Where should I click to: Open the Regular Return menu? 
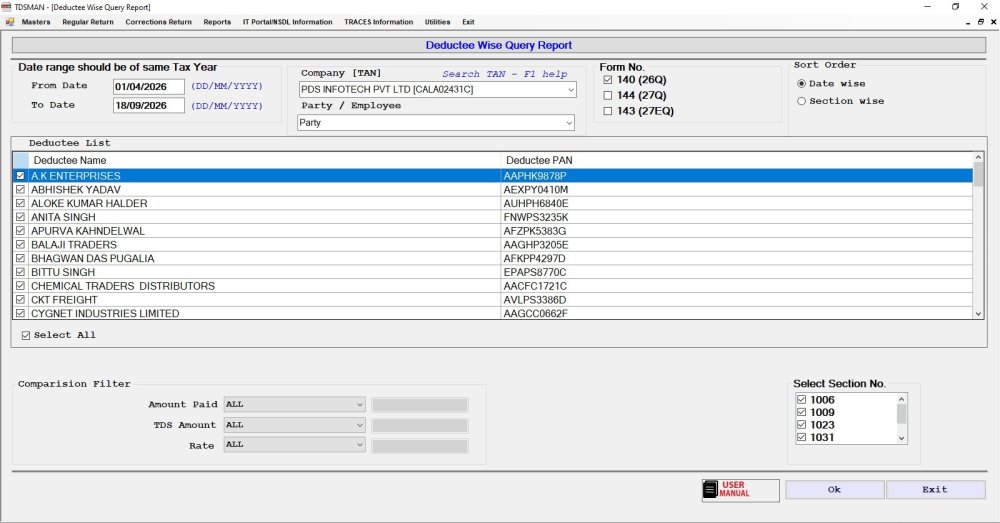click(88, 22)
